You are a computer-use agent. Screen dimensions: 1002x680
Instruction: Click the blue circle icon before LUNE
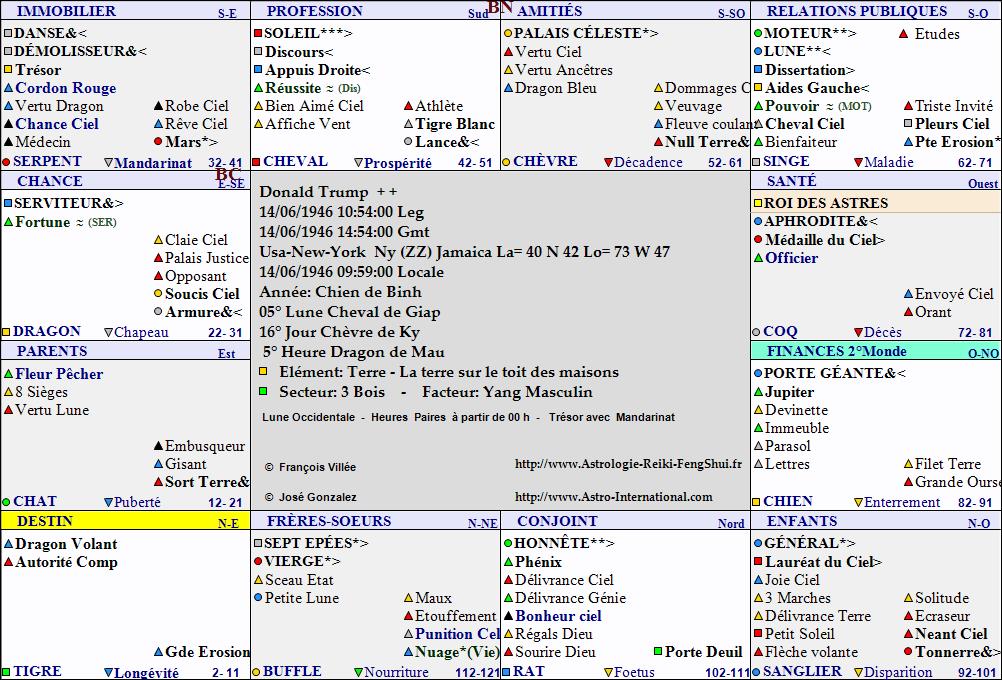[x=758, y=51]
